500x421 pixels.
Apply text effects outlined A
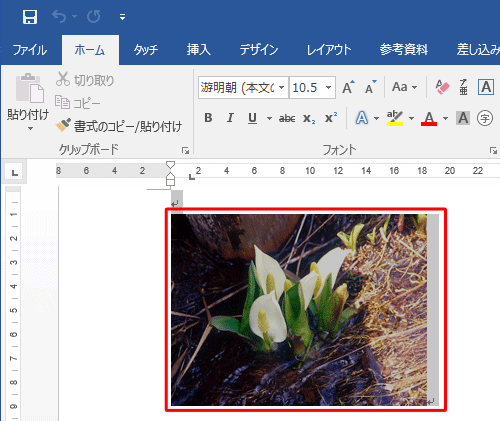pos(362,118)
